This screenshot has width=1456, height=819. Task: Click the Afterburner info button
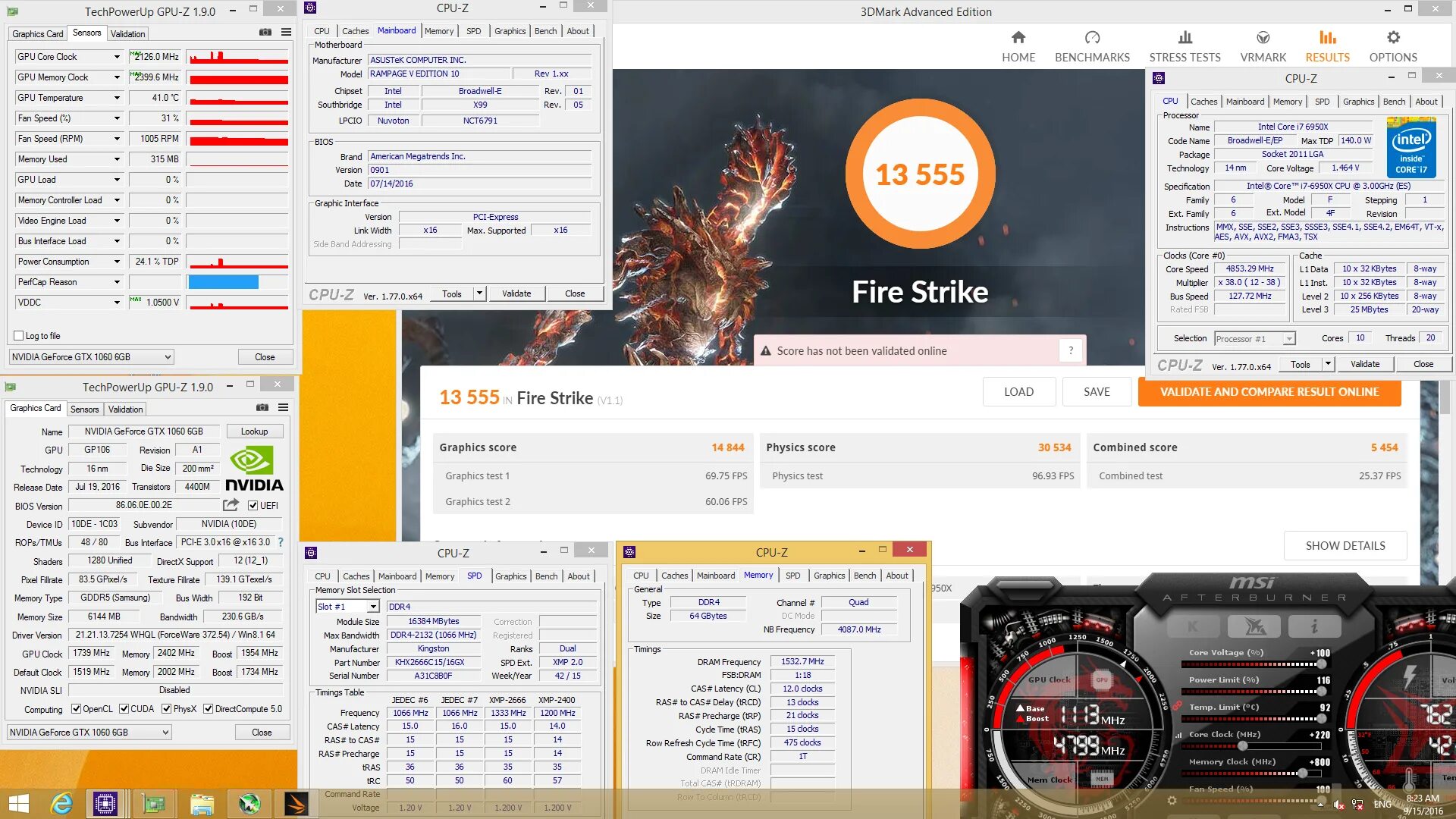point(1314,626)
